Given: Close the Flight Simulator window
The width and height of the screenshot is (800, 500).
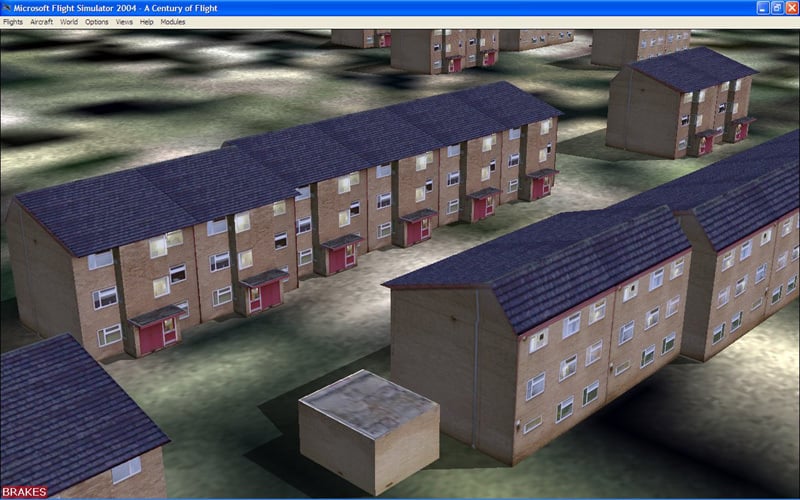Looking at the screenshot, I should tap(791, 8).
